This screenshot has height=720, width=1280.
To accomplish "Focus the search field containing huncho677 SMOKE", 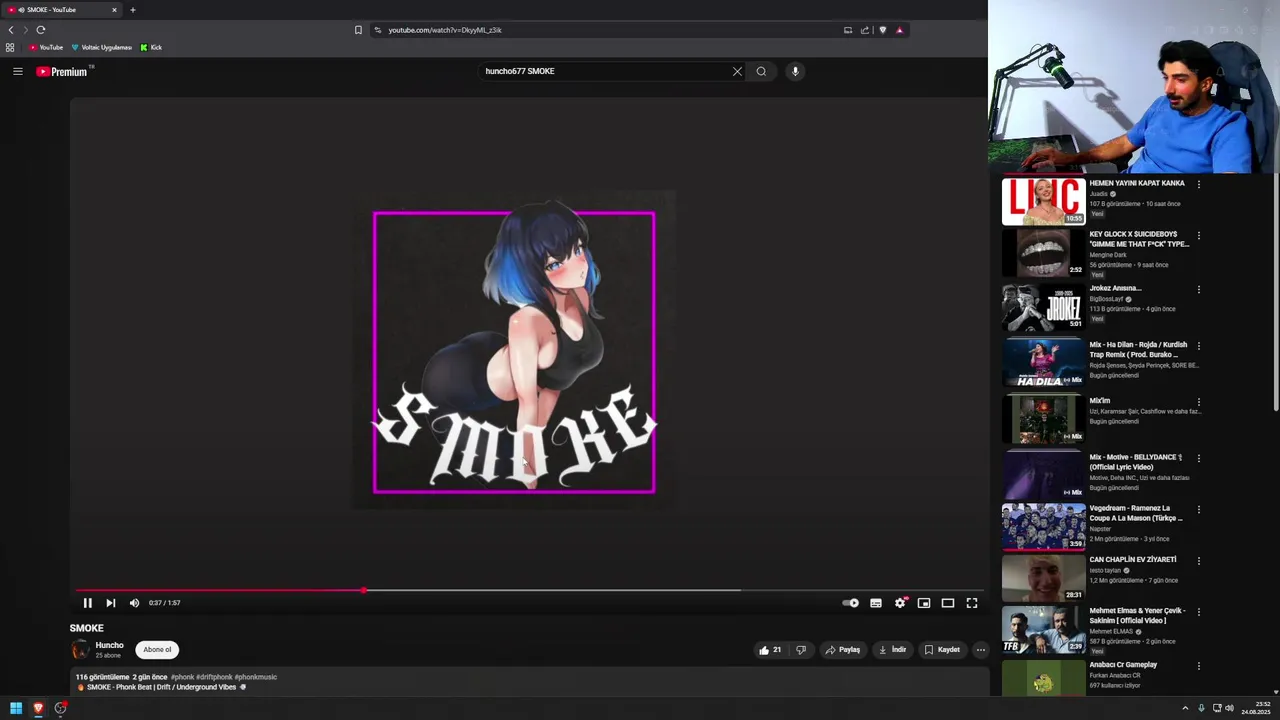I will [605, 71].
